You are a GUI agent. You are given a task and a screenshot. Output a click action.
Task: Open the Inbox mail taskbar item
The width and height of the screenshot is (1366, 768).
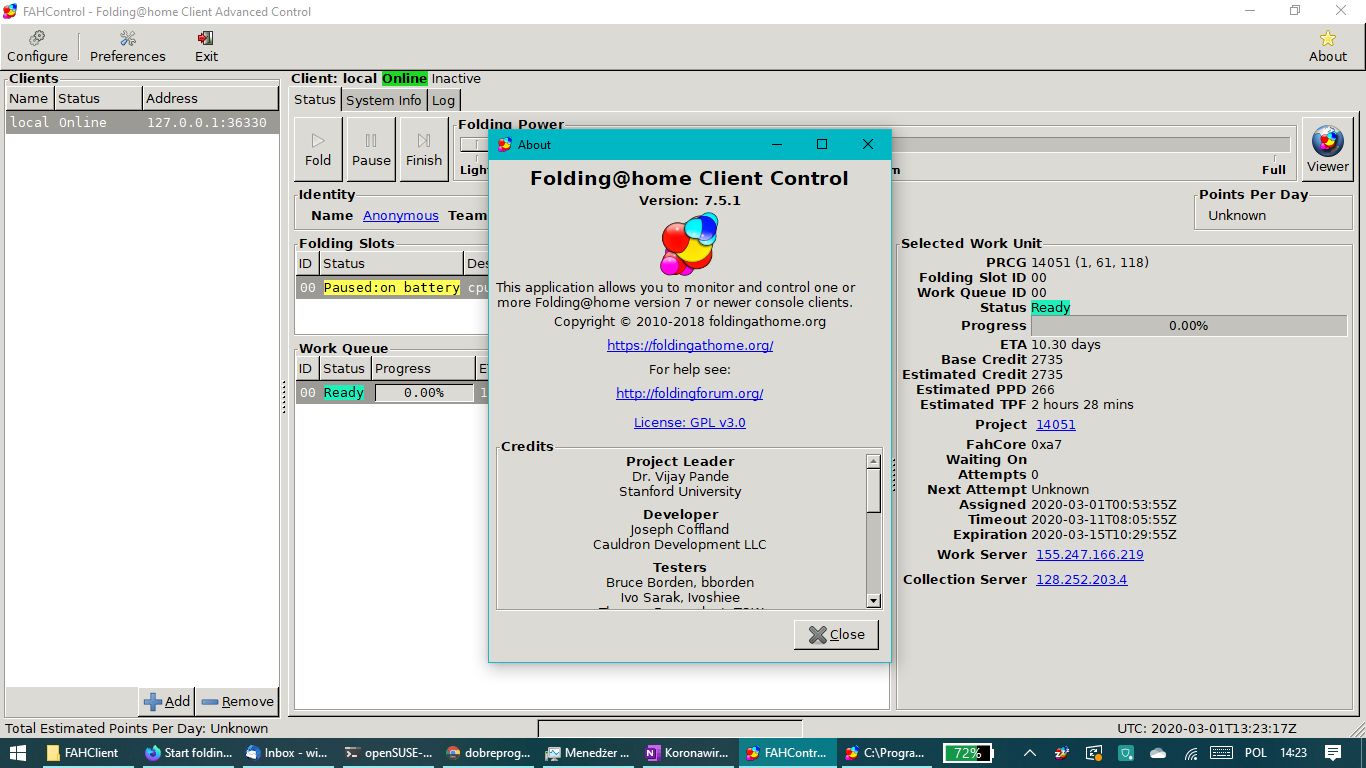287,753
